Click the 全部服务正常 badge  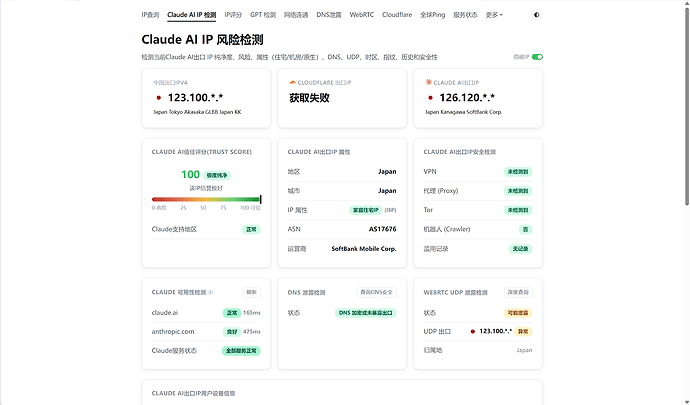[x=241, y=351]
